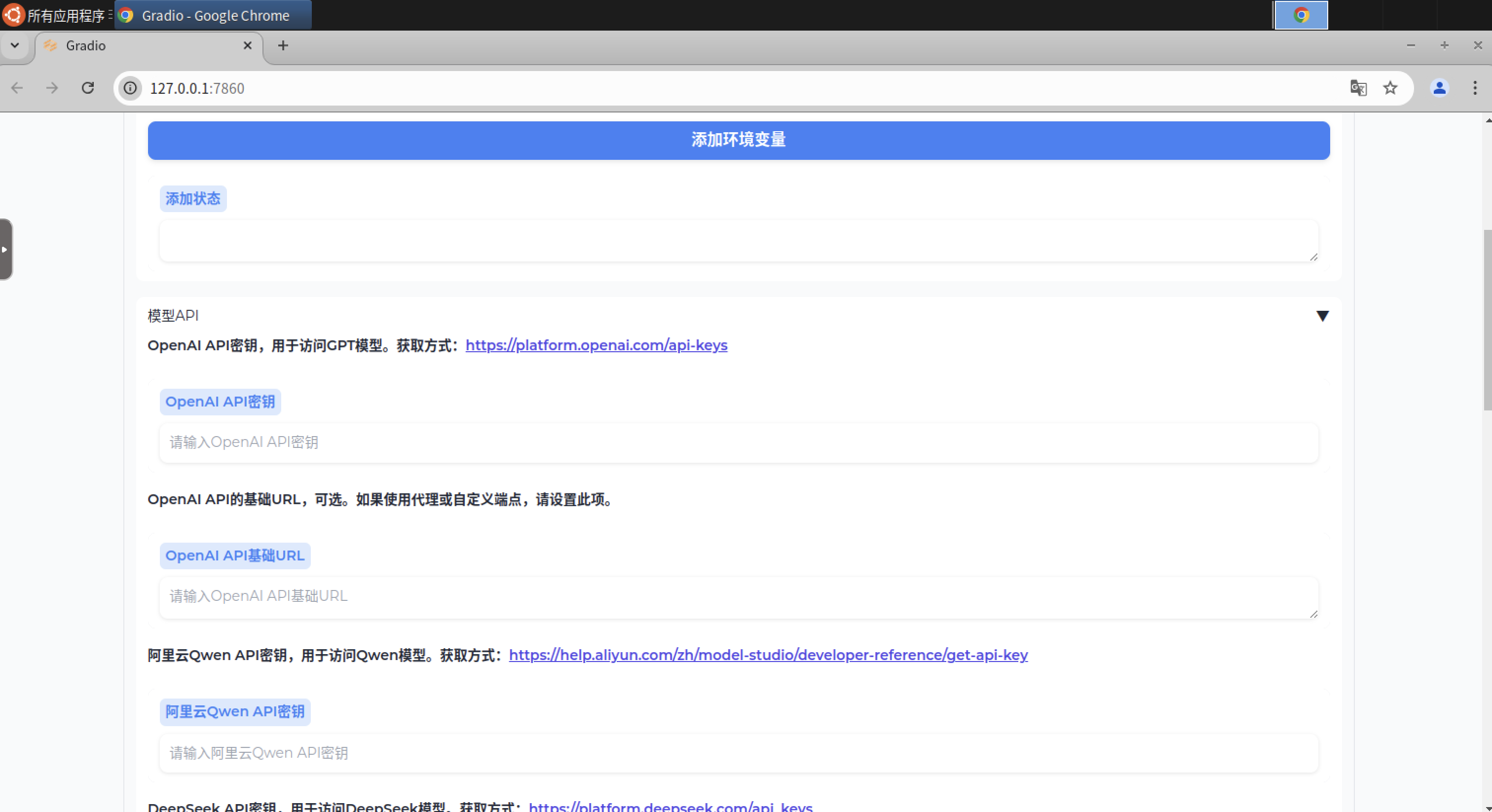
Task: Open the tab search chevron
Action: point(15,45)
